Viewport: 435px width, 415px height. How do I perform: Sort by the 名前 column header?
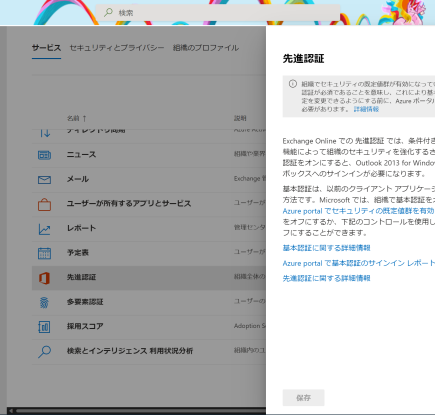coord(77,118)
